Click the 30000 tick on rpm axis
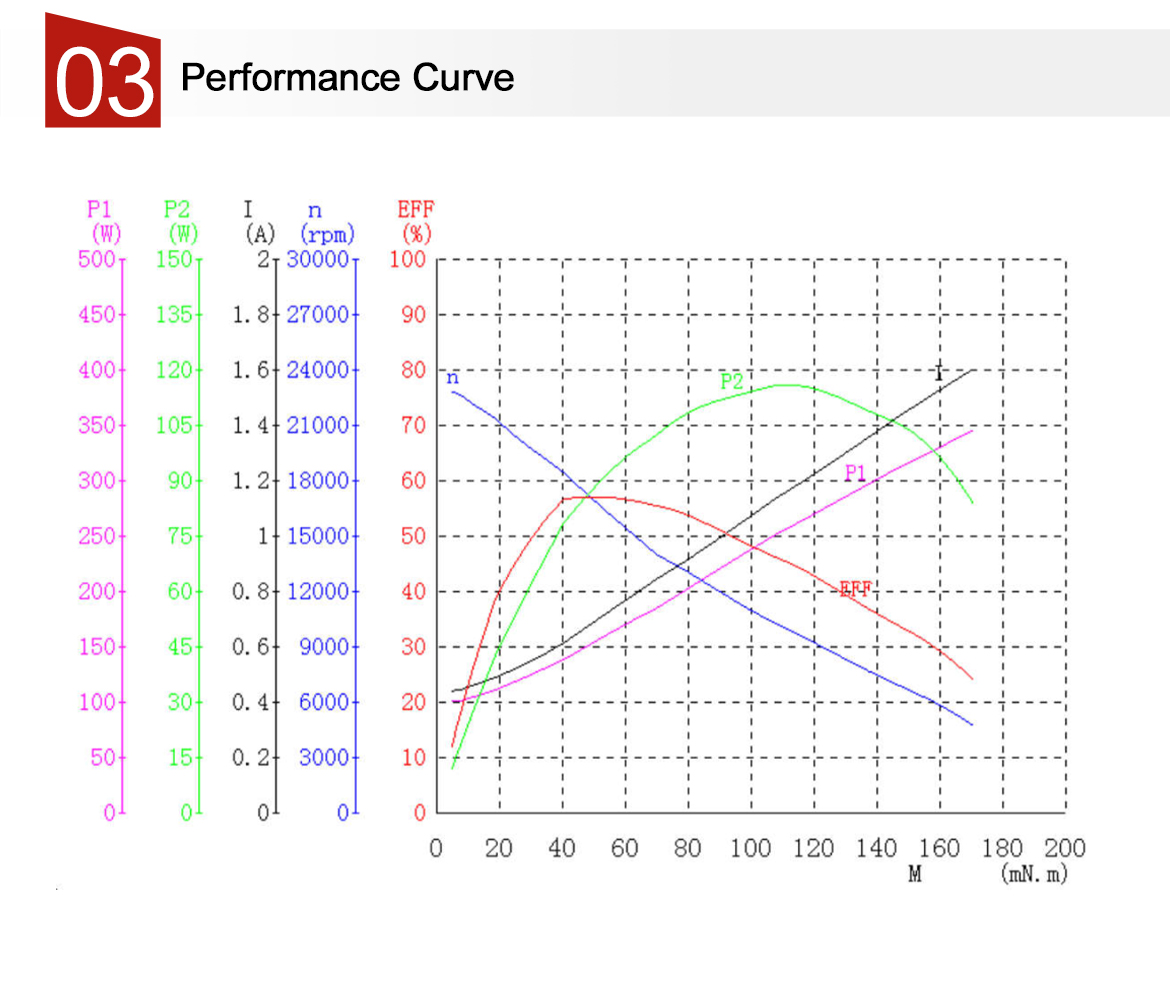This screenshot has width=1170, height=987. tap(317, 260)
